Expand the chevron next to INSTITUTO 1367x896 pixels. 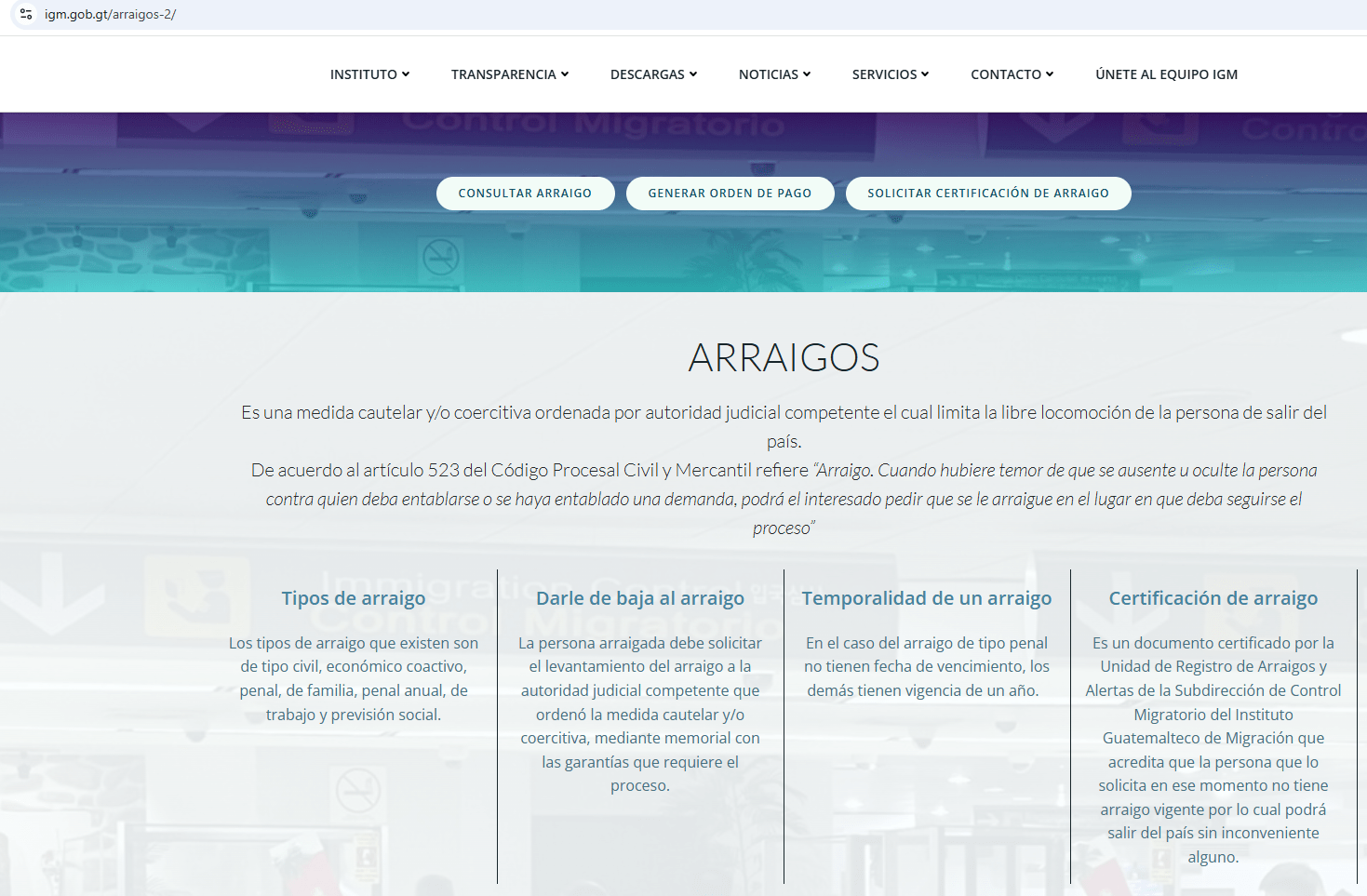point(406,74)
